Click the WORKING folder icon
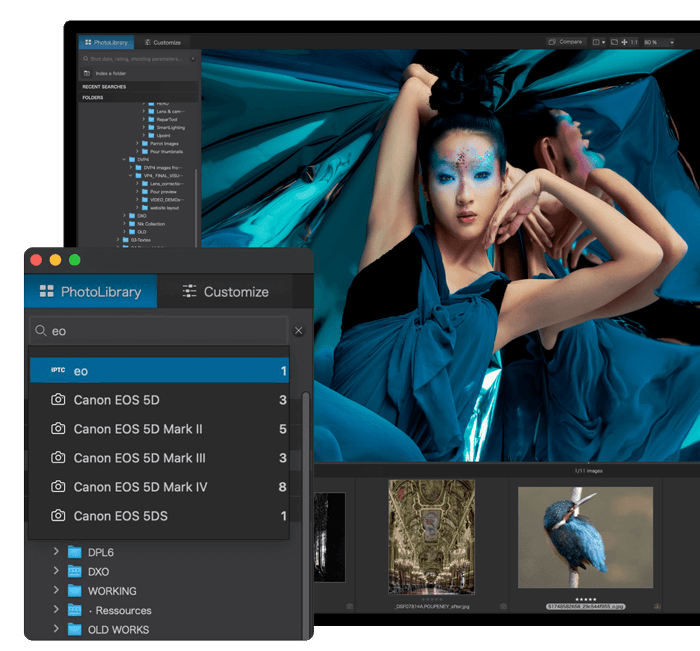 tap(75, 591)
